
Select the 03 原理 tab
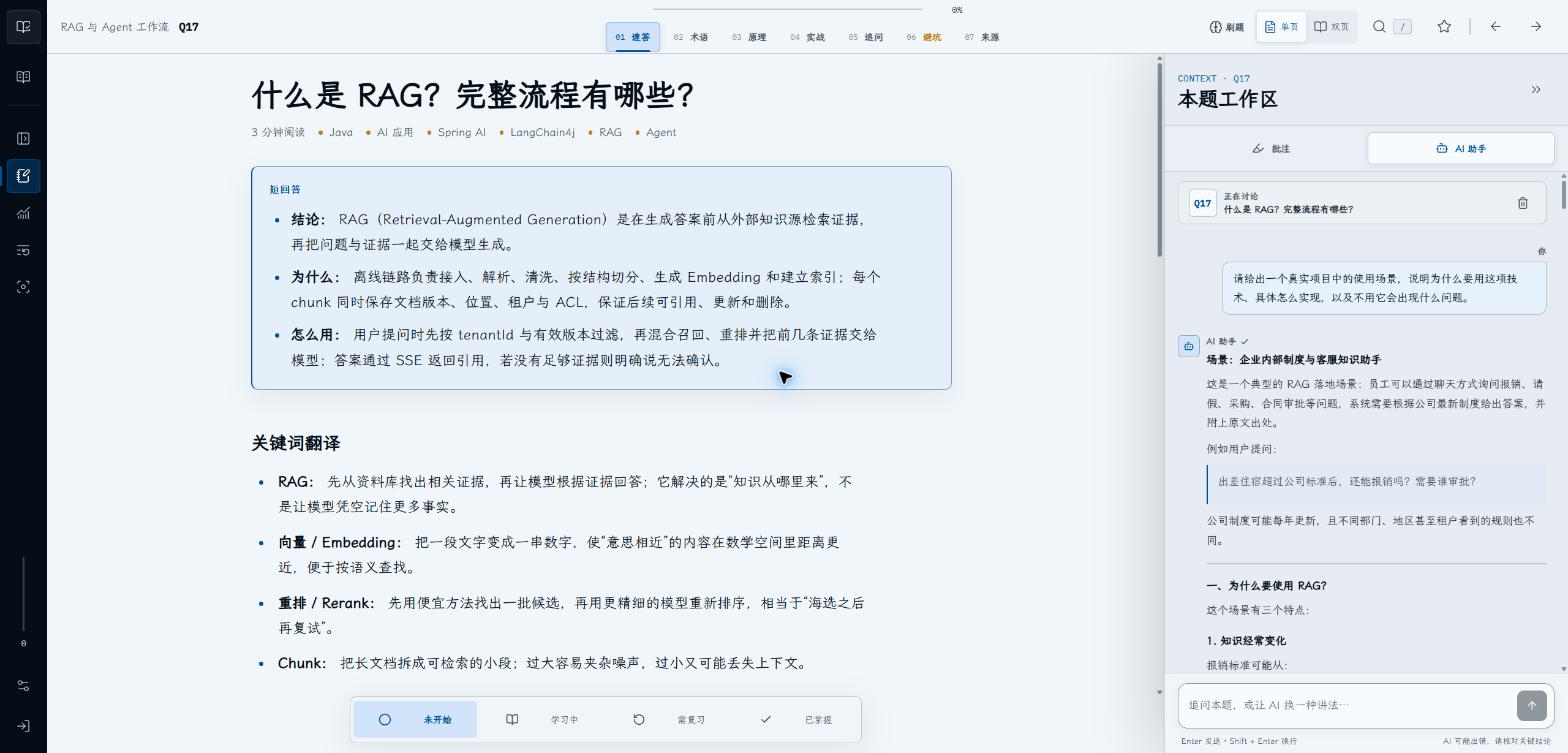coord(749,37)
